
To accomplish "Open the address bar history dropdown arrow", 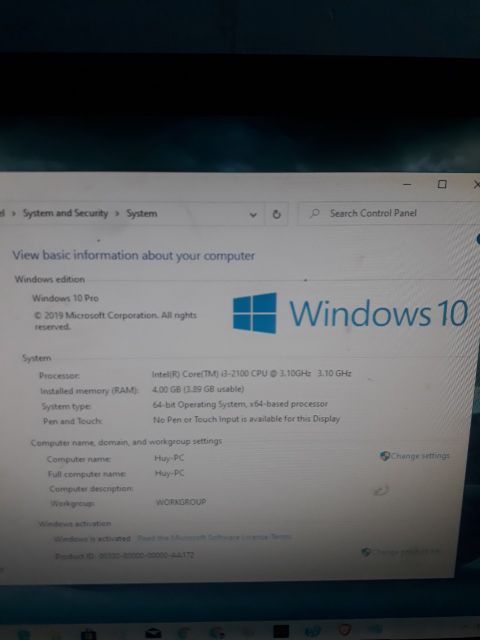I will [253, 214].
